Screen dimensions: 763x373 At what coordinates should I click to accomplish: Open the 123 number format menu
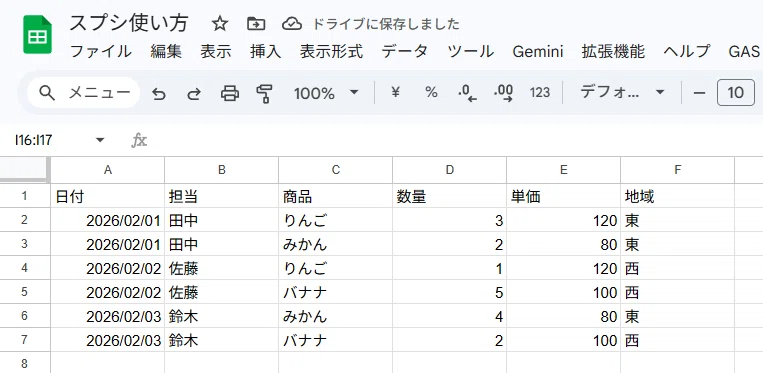click(540, 92)
